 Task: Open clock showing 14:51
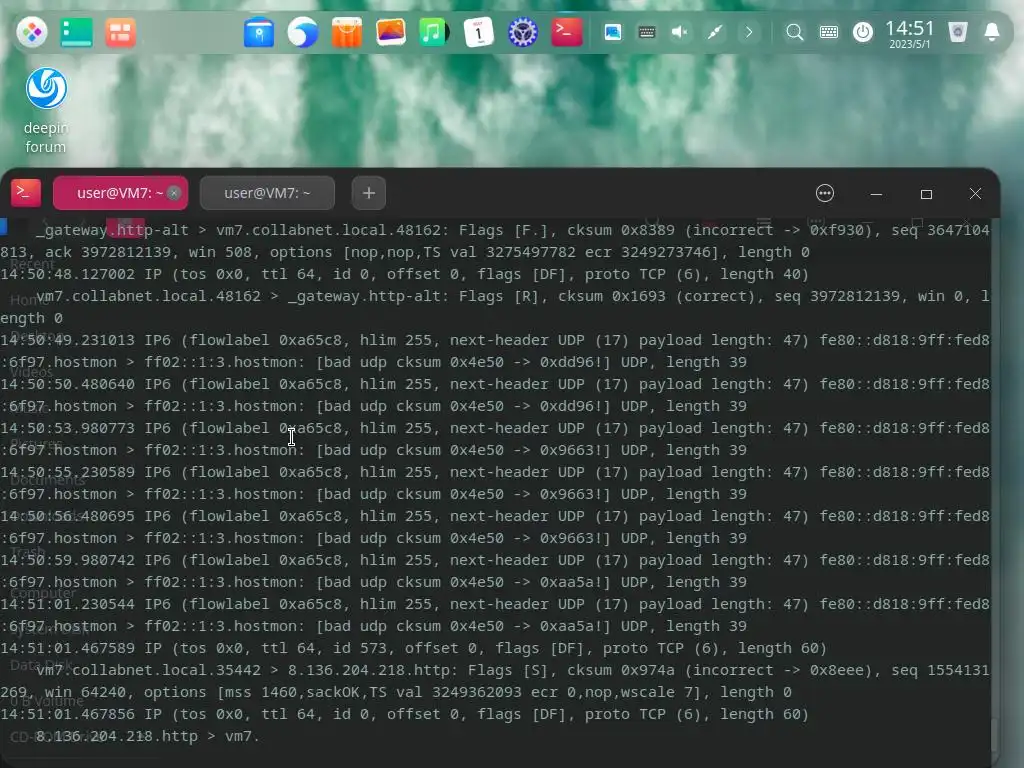pyautogui.click(x=910, y=33)
